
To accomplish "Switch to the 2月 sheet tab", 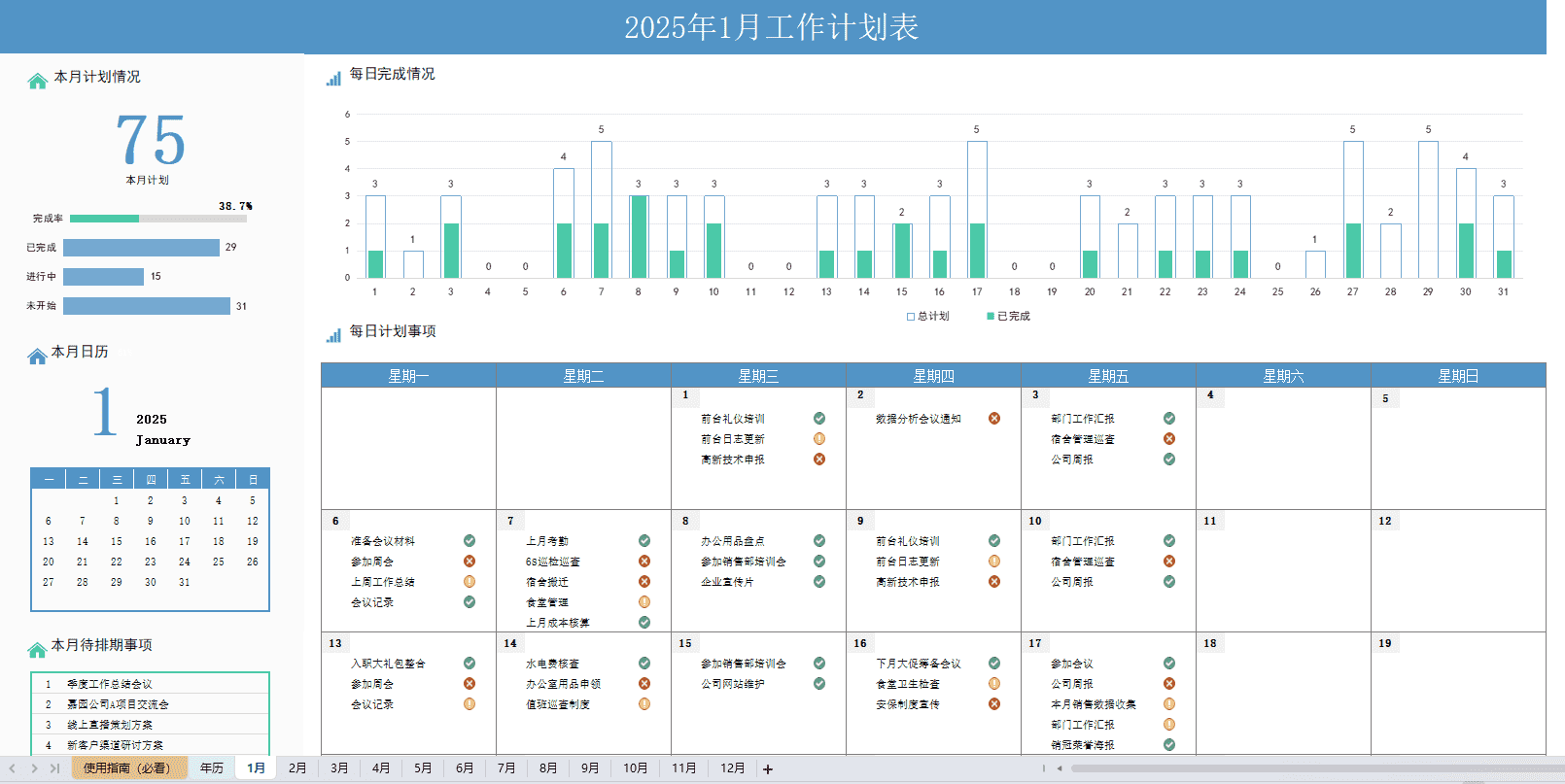I will [297, 768].
